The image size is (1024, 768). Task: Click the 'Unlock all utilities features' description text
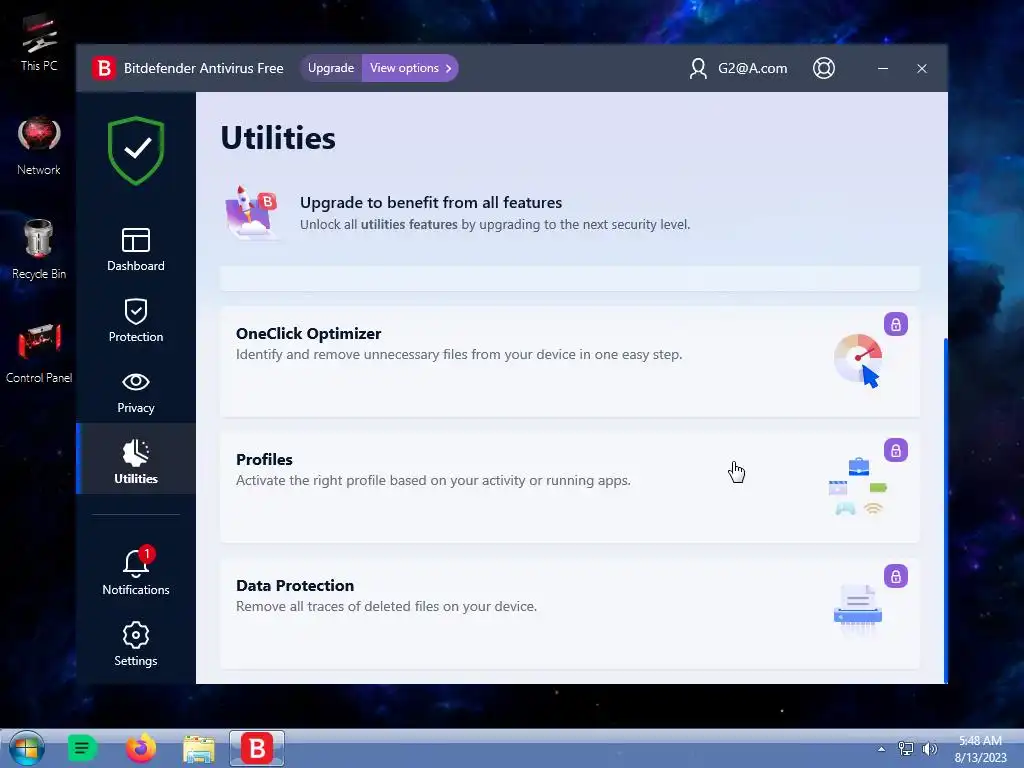[x=494, y=225]
